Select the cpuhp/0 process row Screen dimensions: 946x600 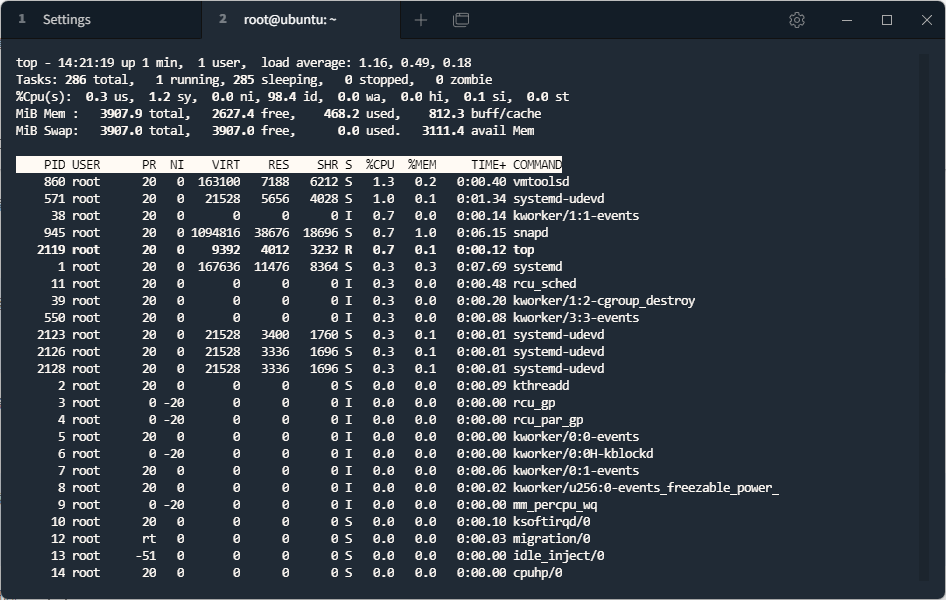pyautogui.click(x=537, y=573)
